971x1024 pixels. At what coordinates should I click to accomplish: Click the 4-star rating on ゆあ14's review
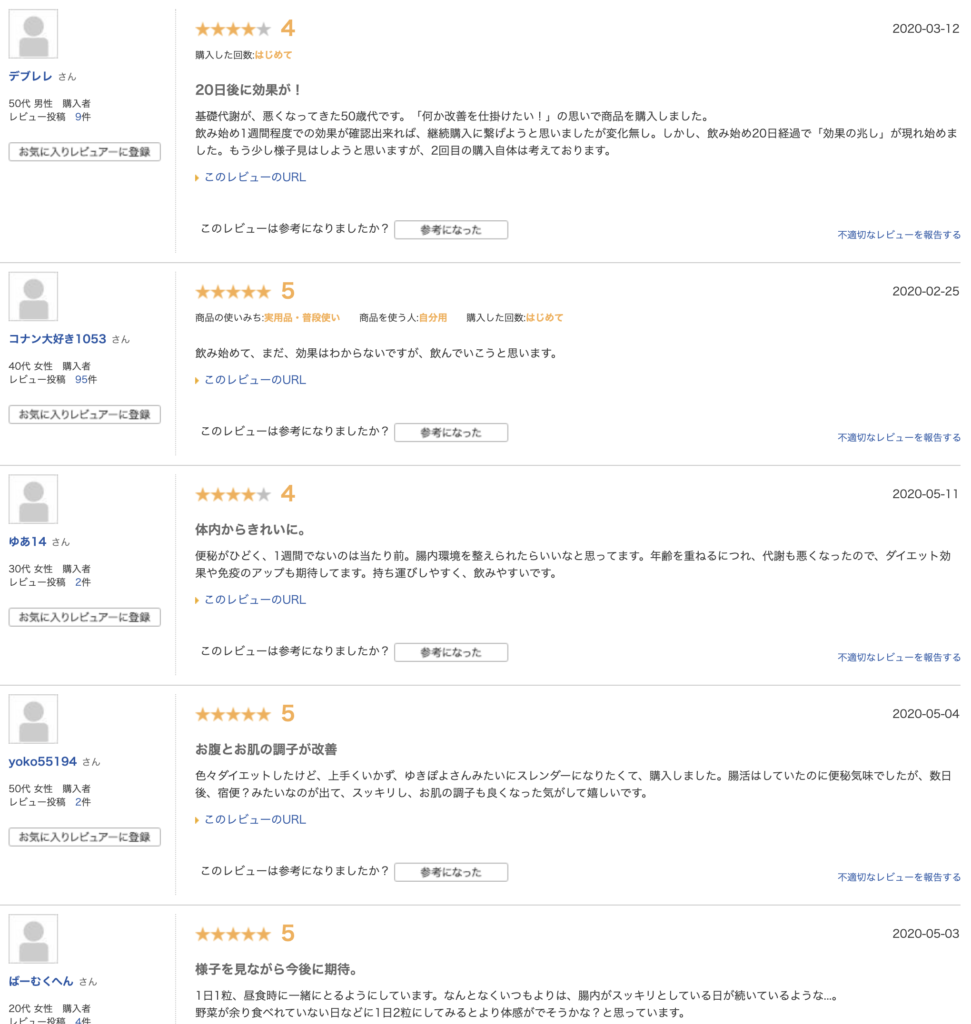[232, 494]
